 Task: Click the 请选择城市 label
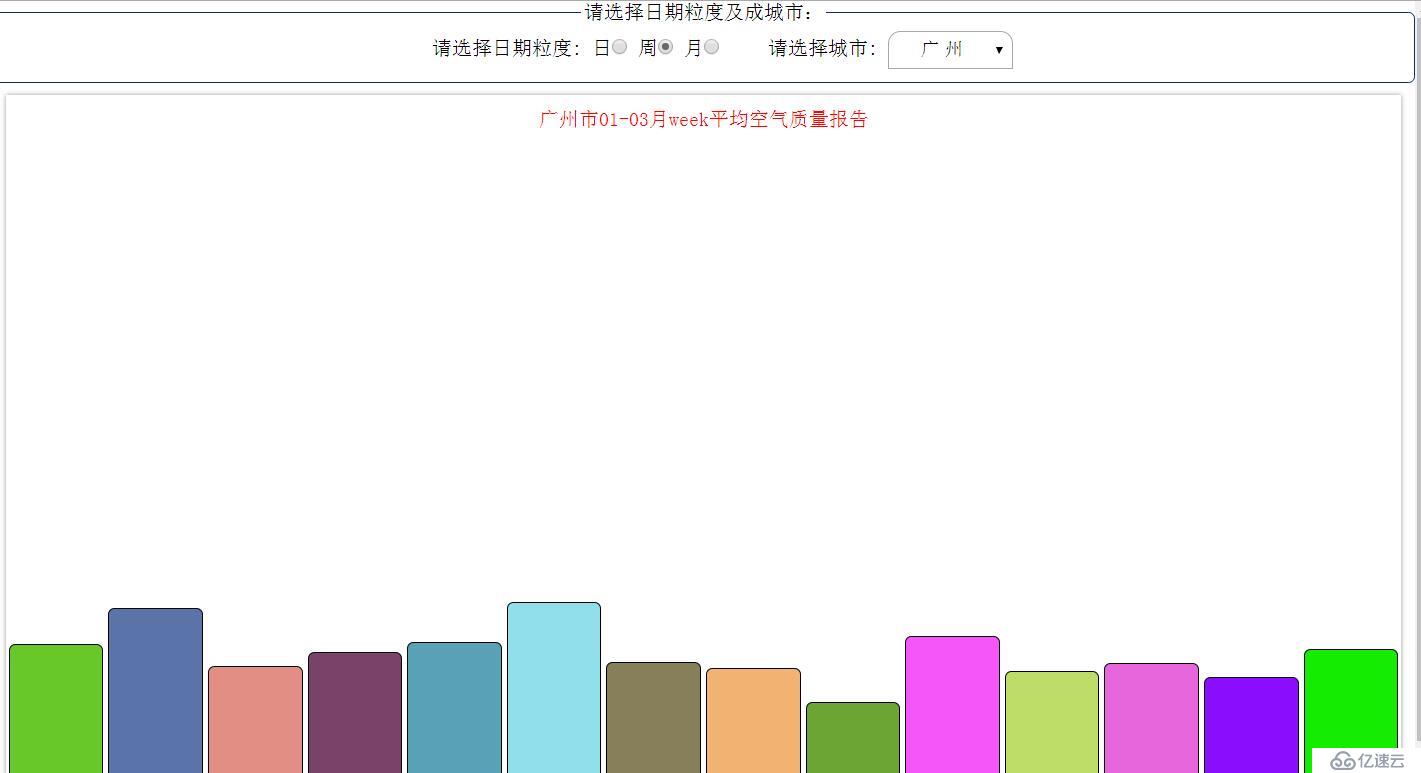(x=823, y=48)
